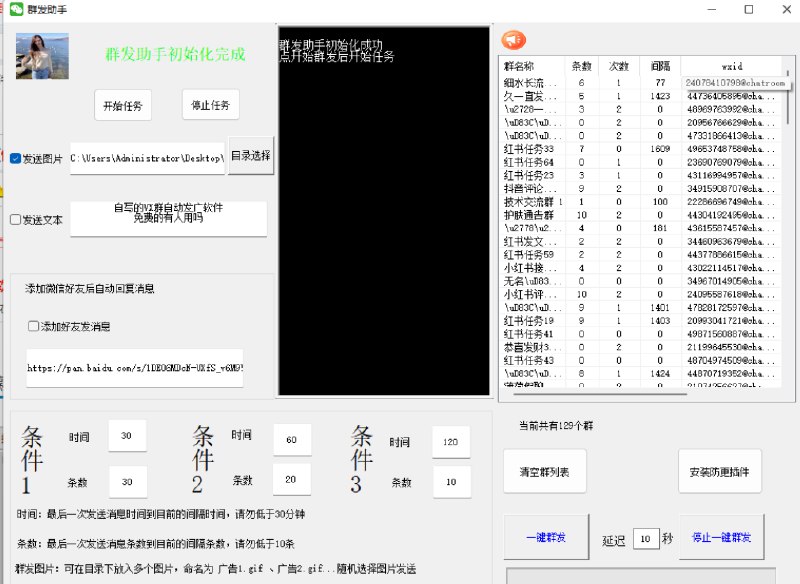Click inside the delay seconds input showing 10
Viewport: 800px width, 584px height.
[x=645, y=538]
